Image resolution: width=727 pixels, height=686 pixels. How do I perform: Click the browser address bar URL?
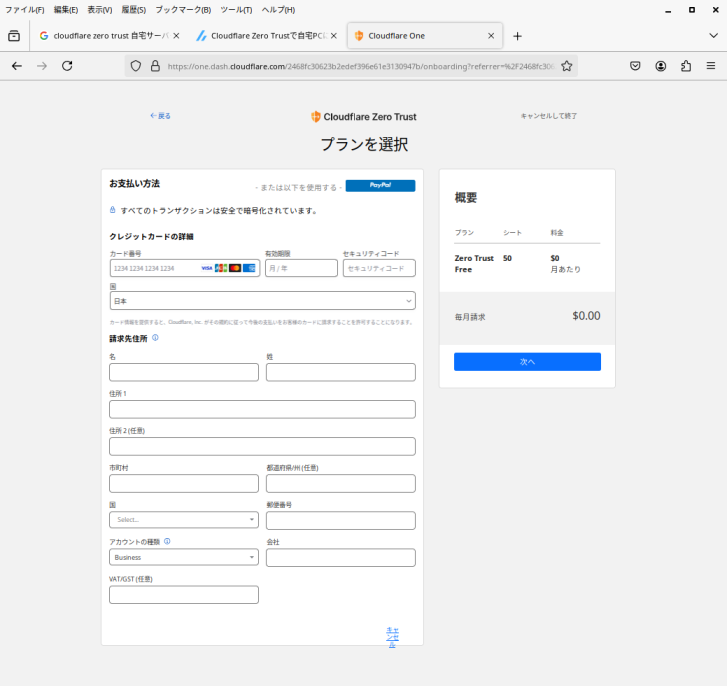(361, 66)
